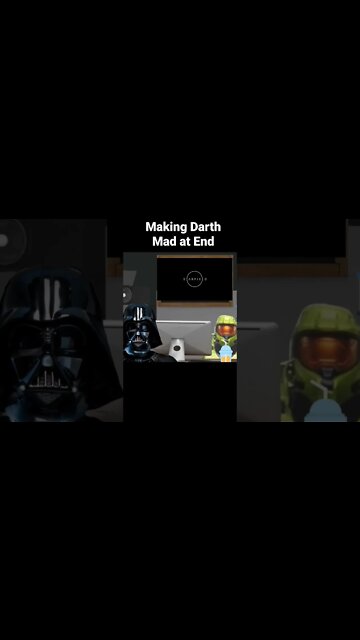Click the center video frame
360x640 pixels.
pos(180,307)
